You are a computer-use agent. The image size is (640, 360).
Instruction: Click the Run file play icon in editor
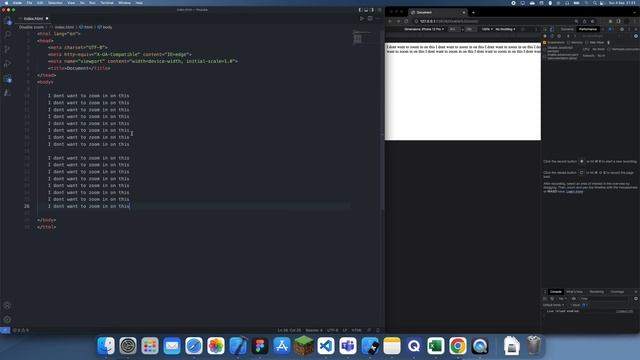pyautogui.click(x=362, y=18)
